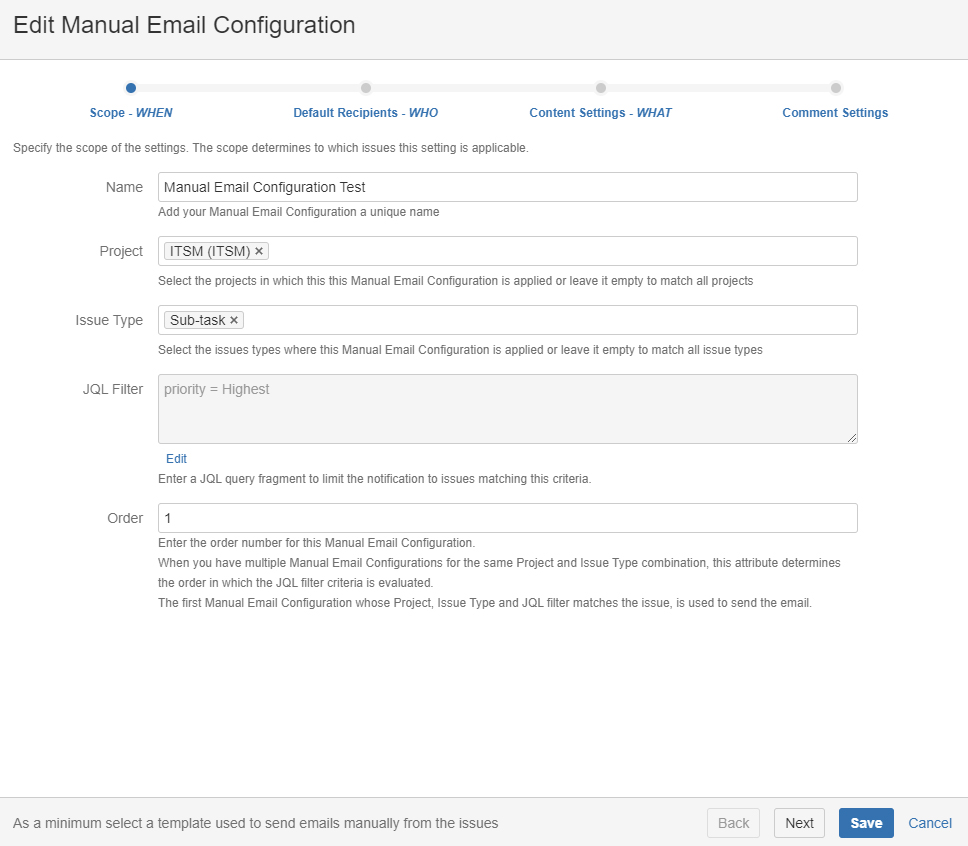The image size is (968, 846).
Task: Click the Edit link under JQL Filter
Action: pos(176,459)
